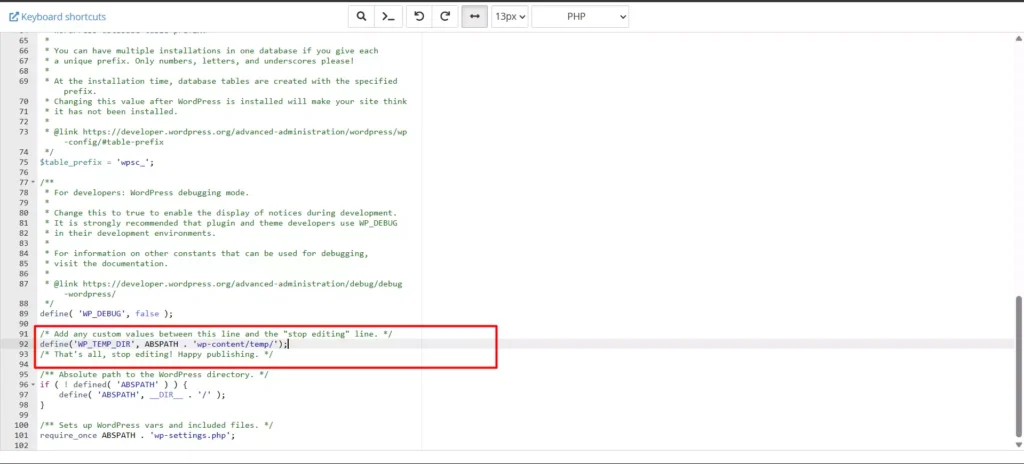
Task: Click the $table_prefix = 'wpsc_' line
Action: [97, 162]
